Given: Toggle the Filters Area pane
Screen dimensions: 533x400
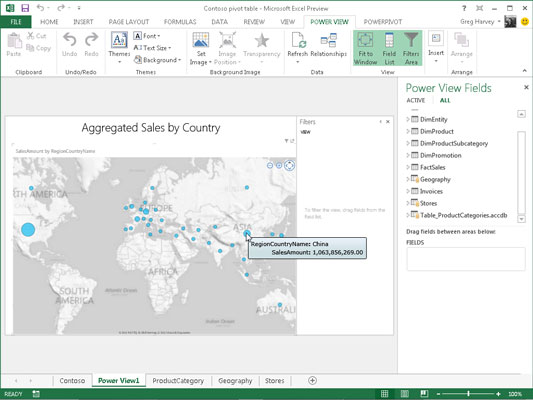Looking at the screenshot, I should click(x=411, y=48).
